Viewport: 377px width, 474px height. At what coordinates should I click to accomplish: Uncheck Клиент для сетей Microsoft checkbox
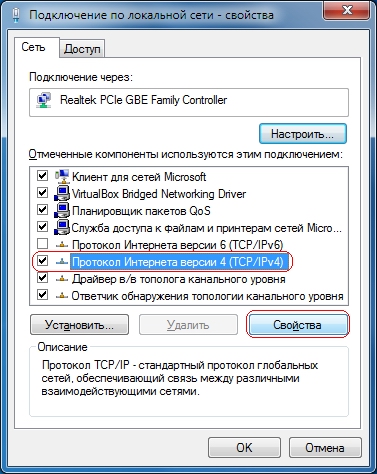(x=43, y=176)
